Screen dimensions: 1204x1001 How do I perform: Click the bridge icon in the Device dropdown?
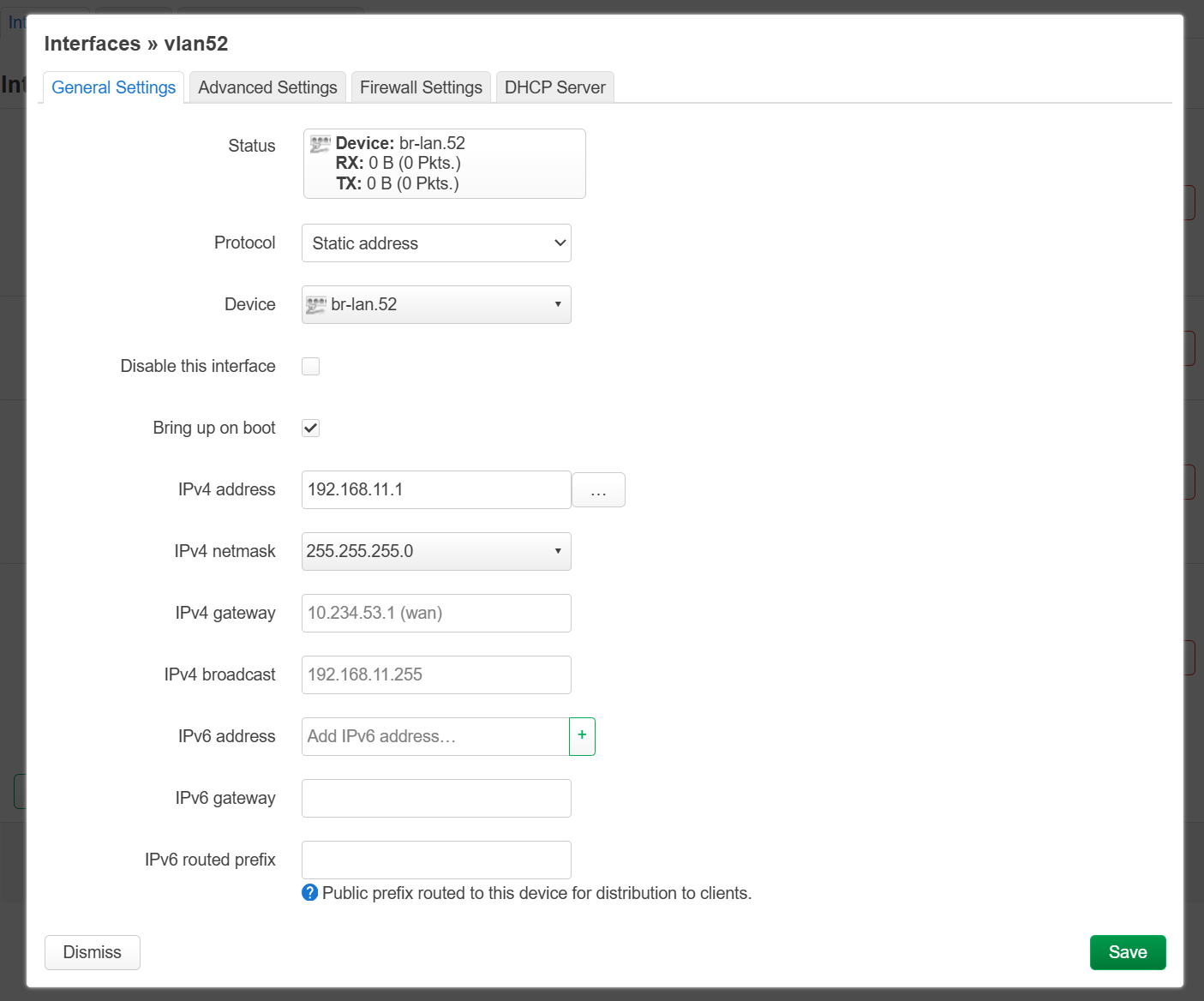316,305
